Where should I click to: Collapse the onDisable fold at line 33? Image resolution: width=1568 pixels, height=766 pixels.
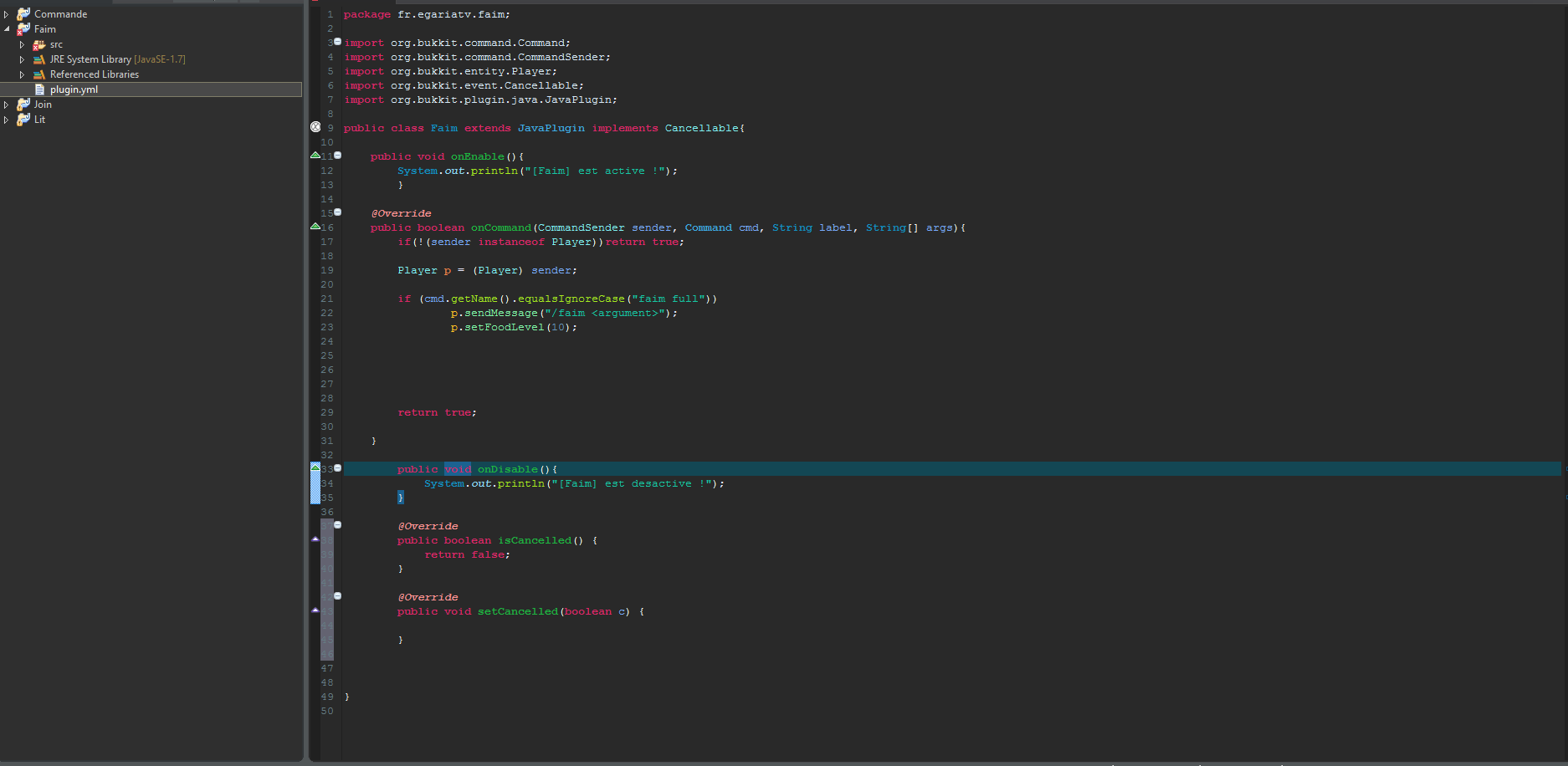[338, 467]
